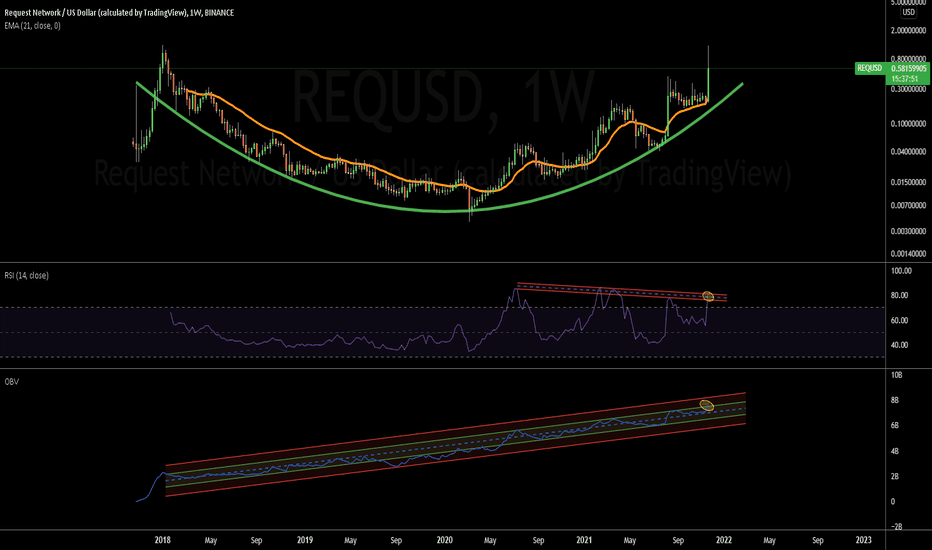Image resolution: width=932 pixels, height=550 pixels.
Task: Select the RSI (14, close) indicator label
Action: click(27, 275)
